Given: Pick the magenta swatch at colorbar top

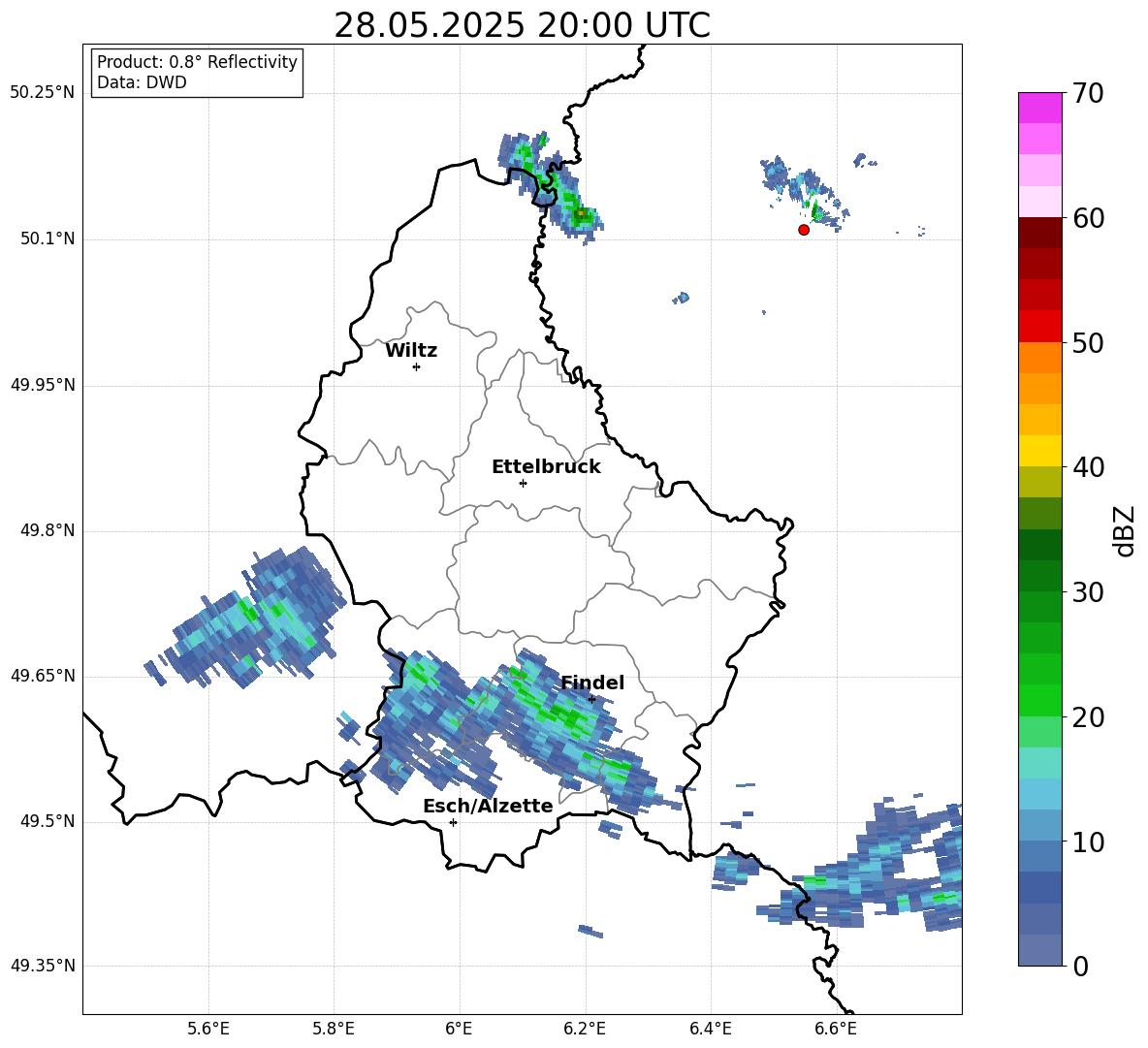Looking at the screenshot, I should pyautogui.click(x=1039, y=109).
